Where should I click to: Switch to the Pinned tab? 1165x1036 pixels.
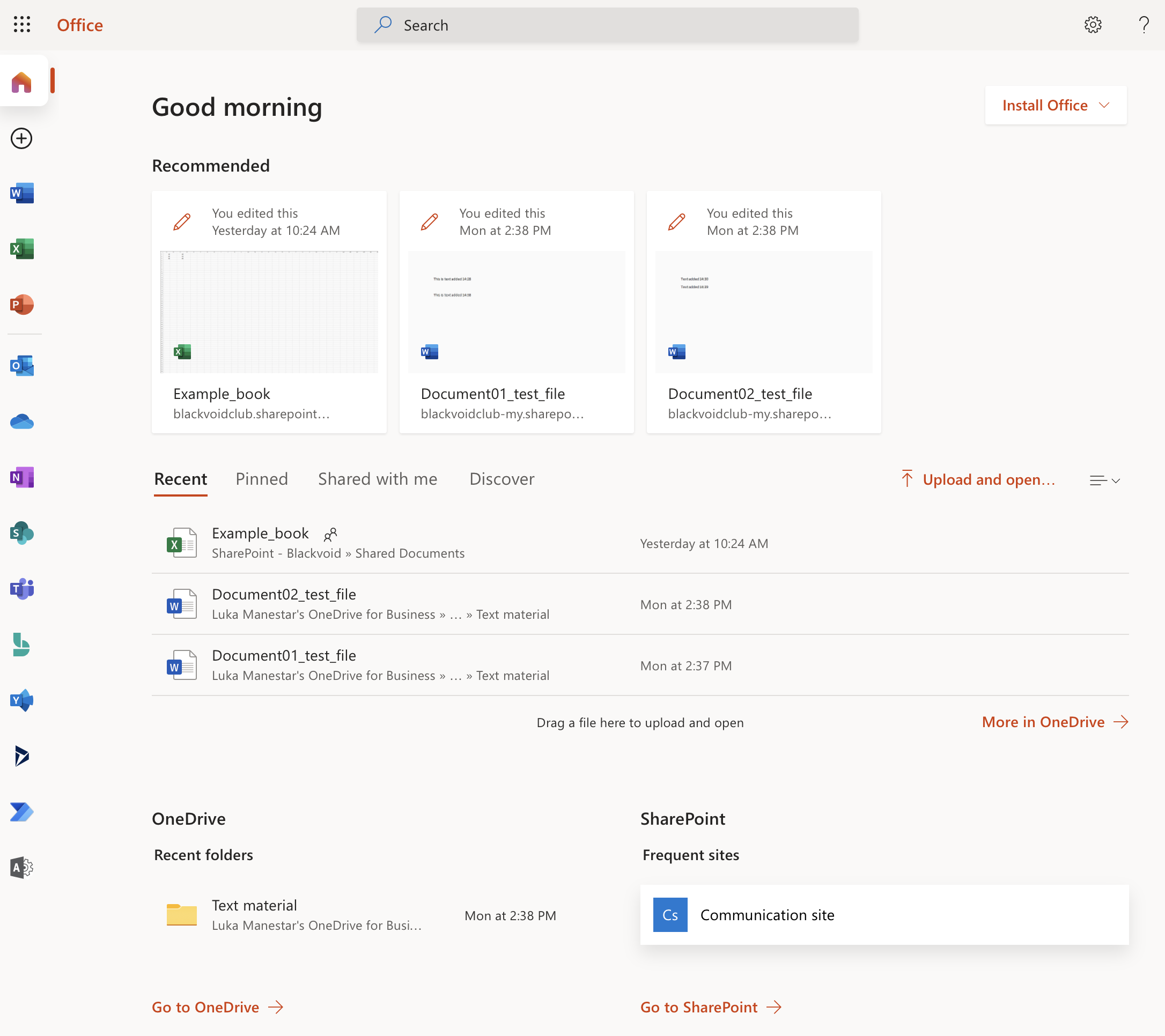click(x=262, y=479)
